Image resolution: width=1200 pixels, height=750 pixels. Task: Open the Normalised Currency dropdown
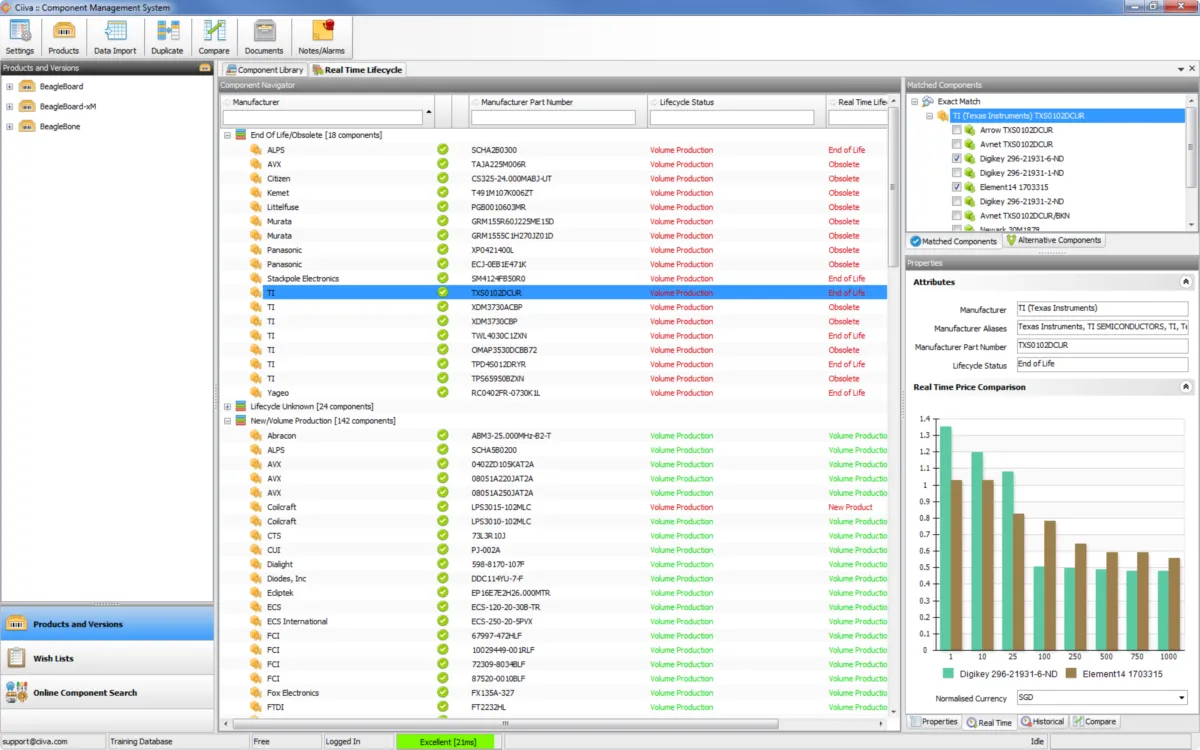coord(1181,698)
